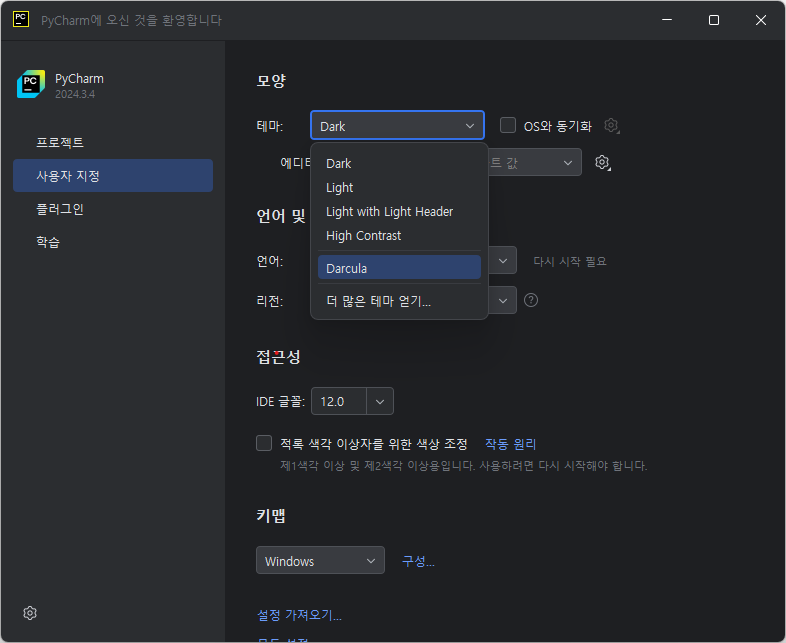
Task: Expand the 리전 dropdown arrow
Action: [x=503, y=300]
